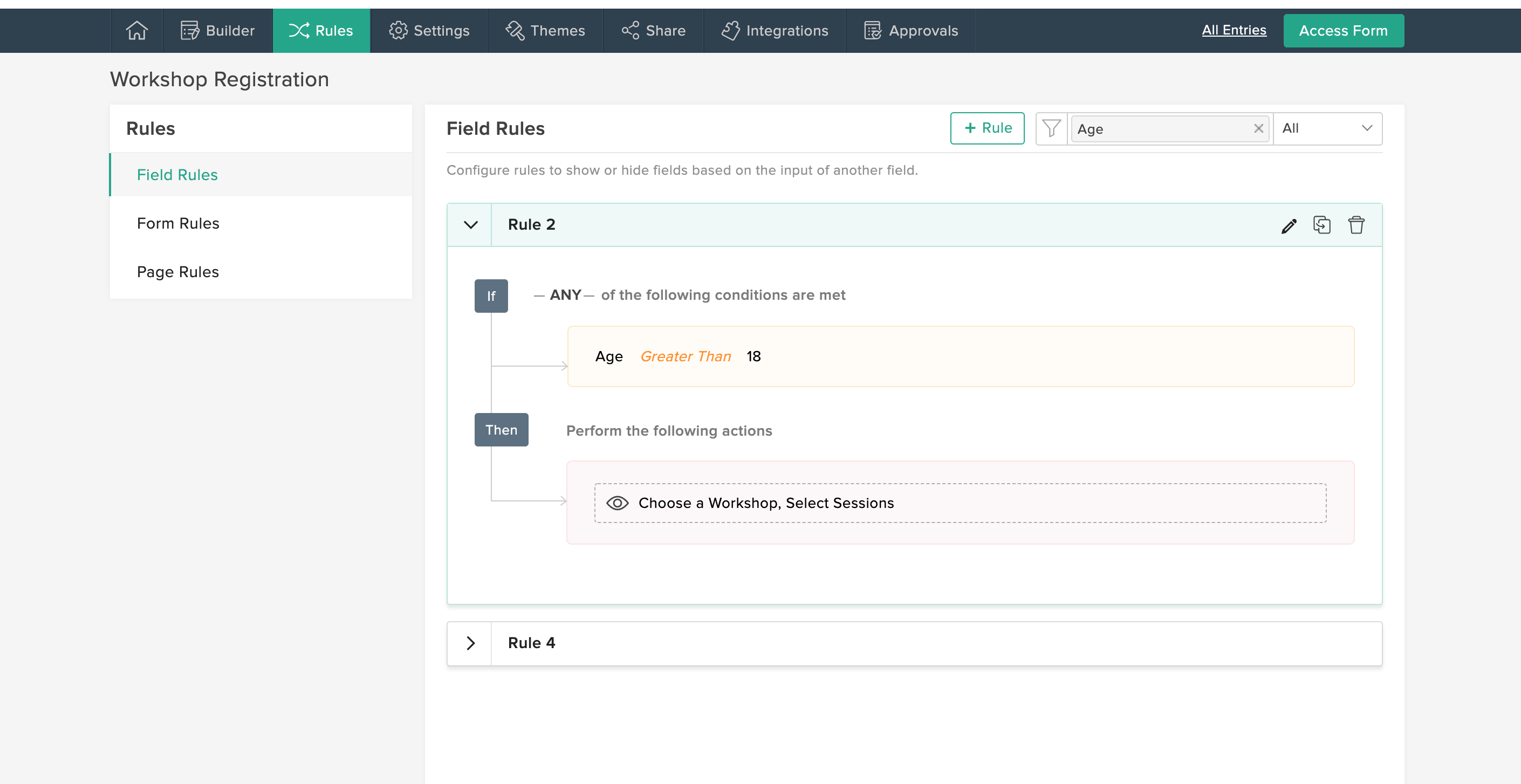1521x784 pixels.
Task: Click the funnel filter icon
Action: (x=1051, y=128)
